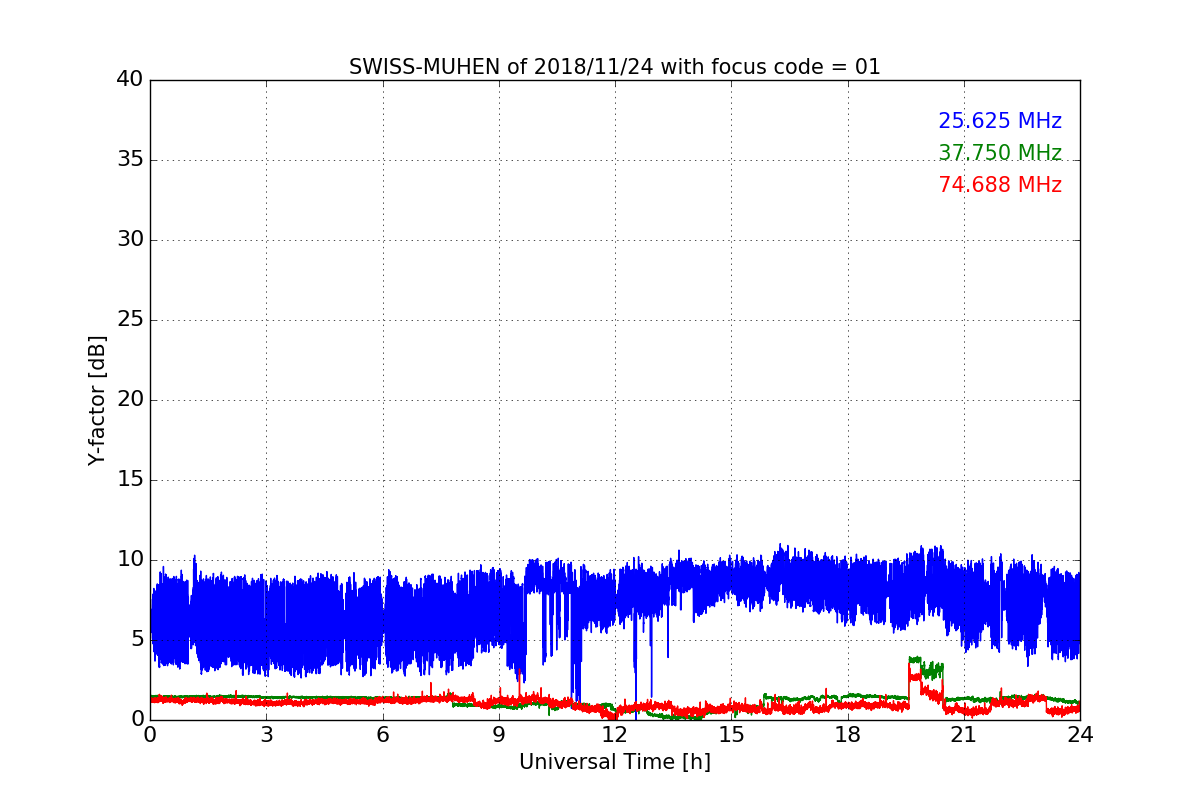
Task: Click x-axis tick label 24
Action: coord(1080,735)
